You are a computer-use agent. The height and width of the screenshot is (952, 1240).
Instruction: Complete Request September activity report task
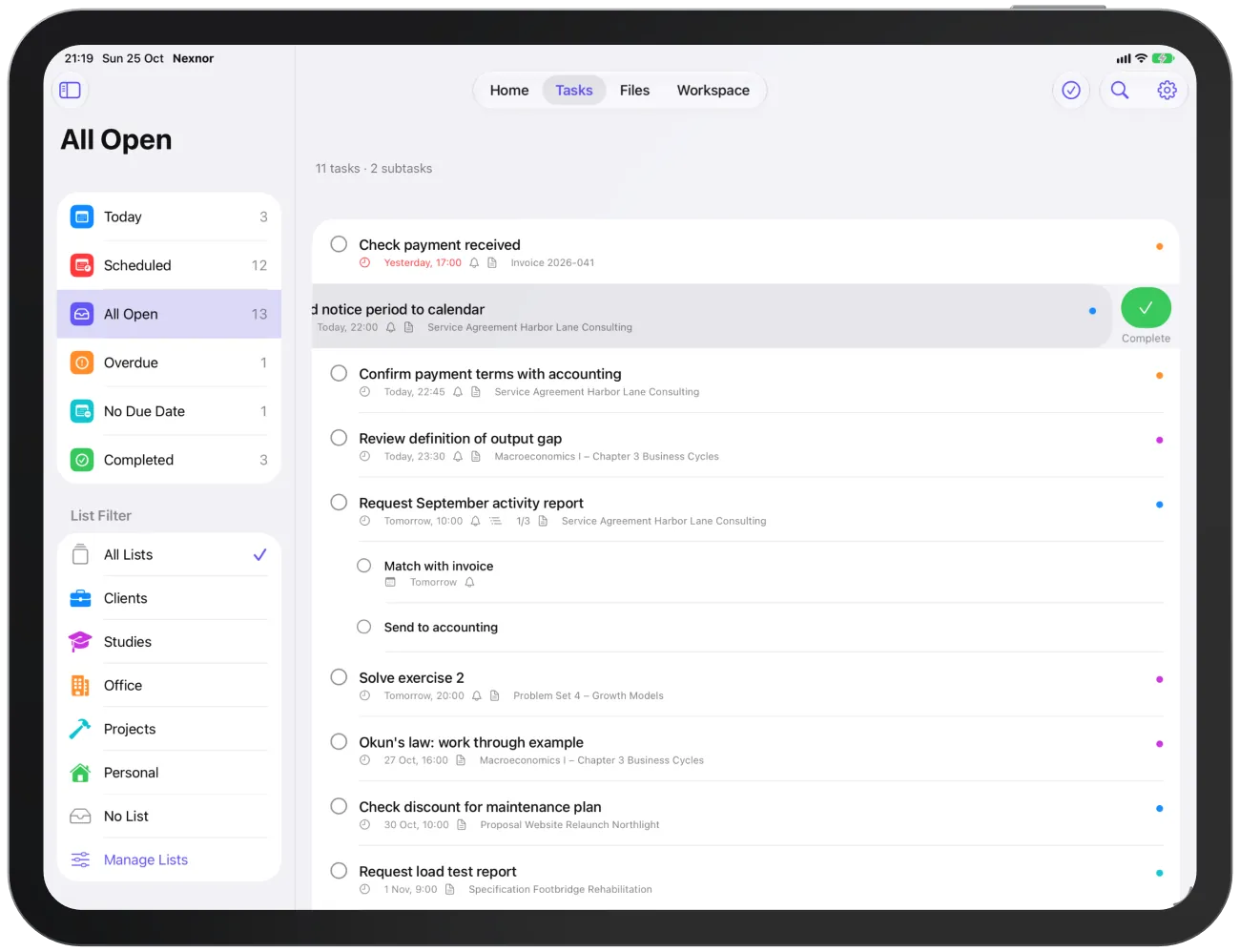tap(339, 503)
